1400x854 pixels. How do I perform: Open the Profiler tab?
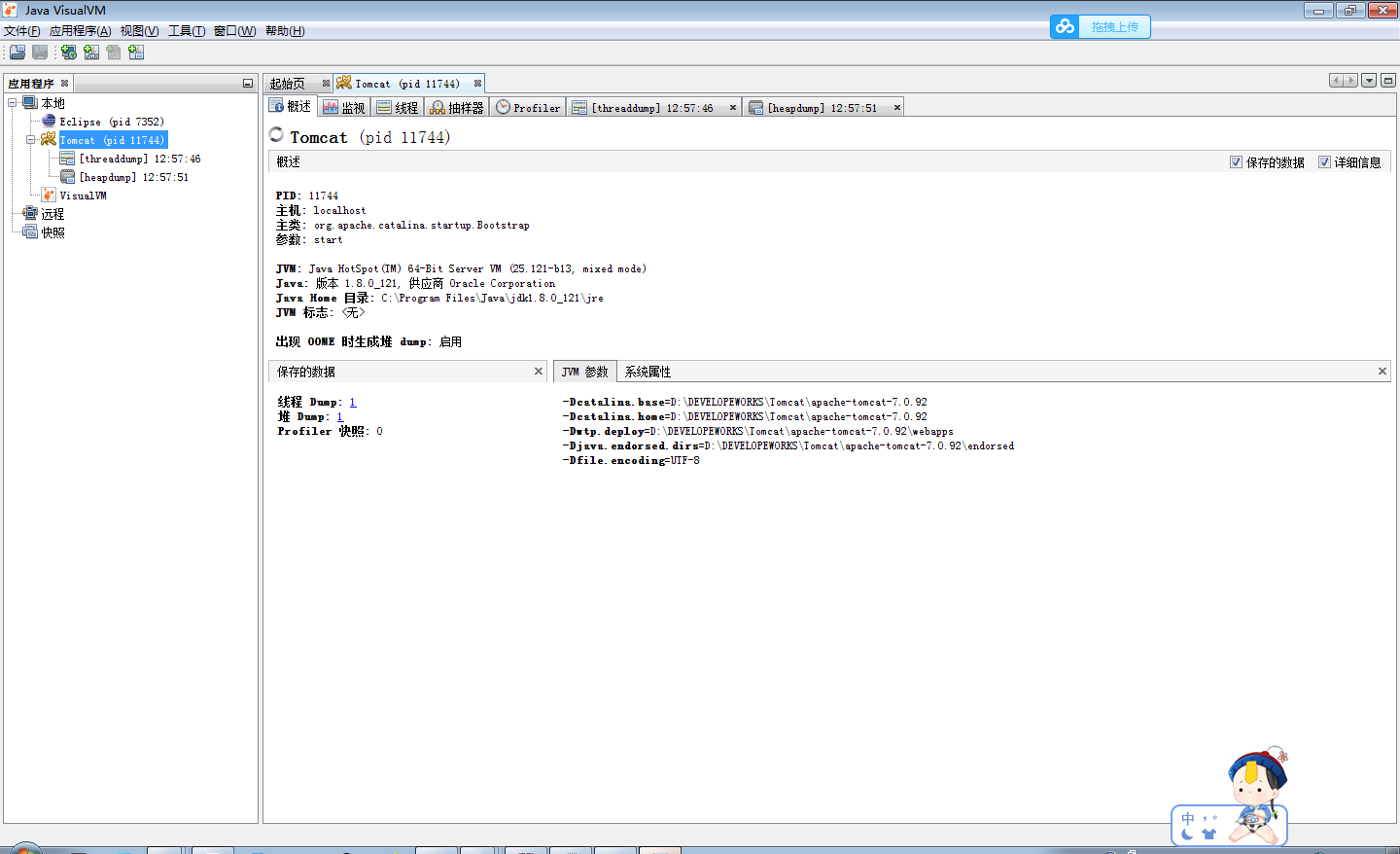pyautogui.click(x=528, y=107)
